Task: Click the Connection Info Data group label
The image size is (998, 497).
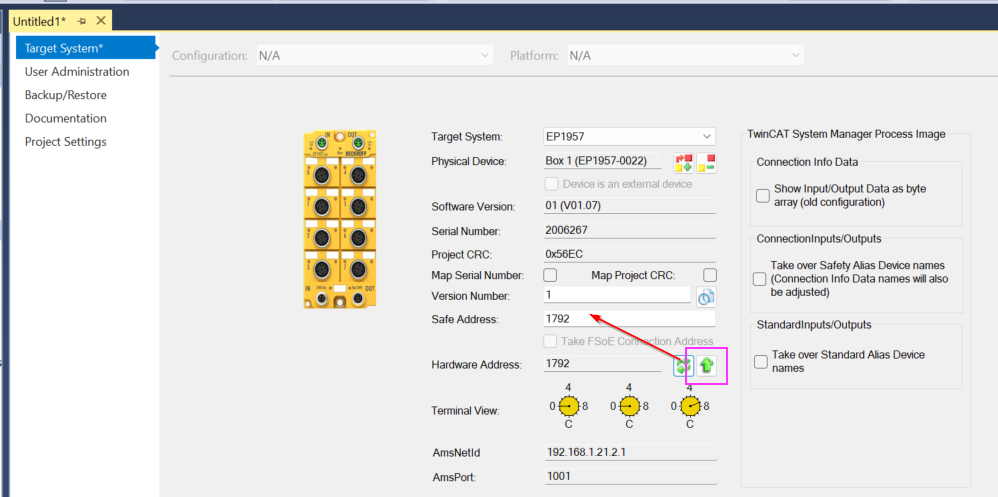Action: coord(807,162)
